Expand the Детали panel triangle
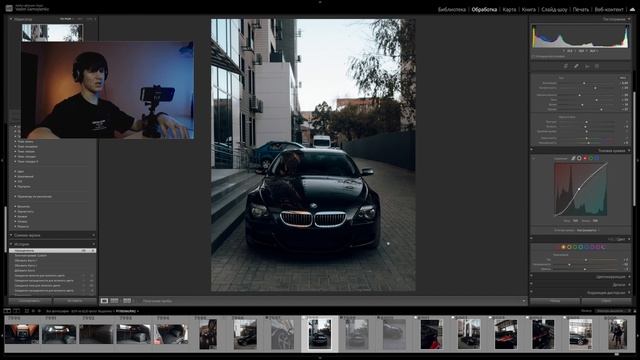The height and width of the screenshot is (360, 640). [x=629, y=284]
